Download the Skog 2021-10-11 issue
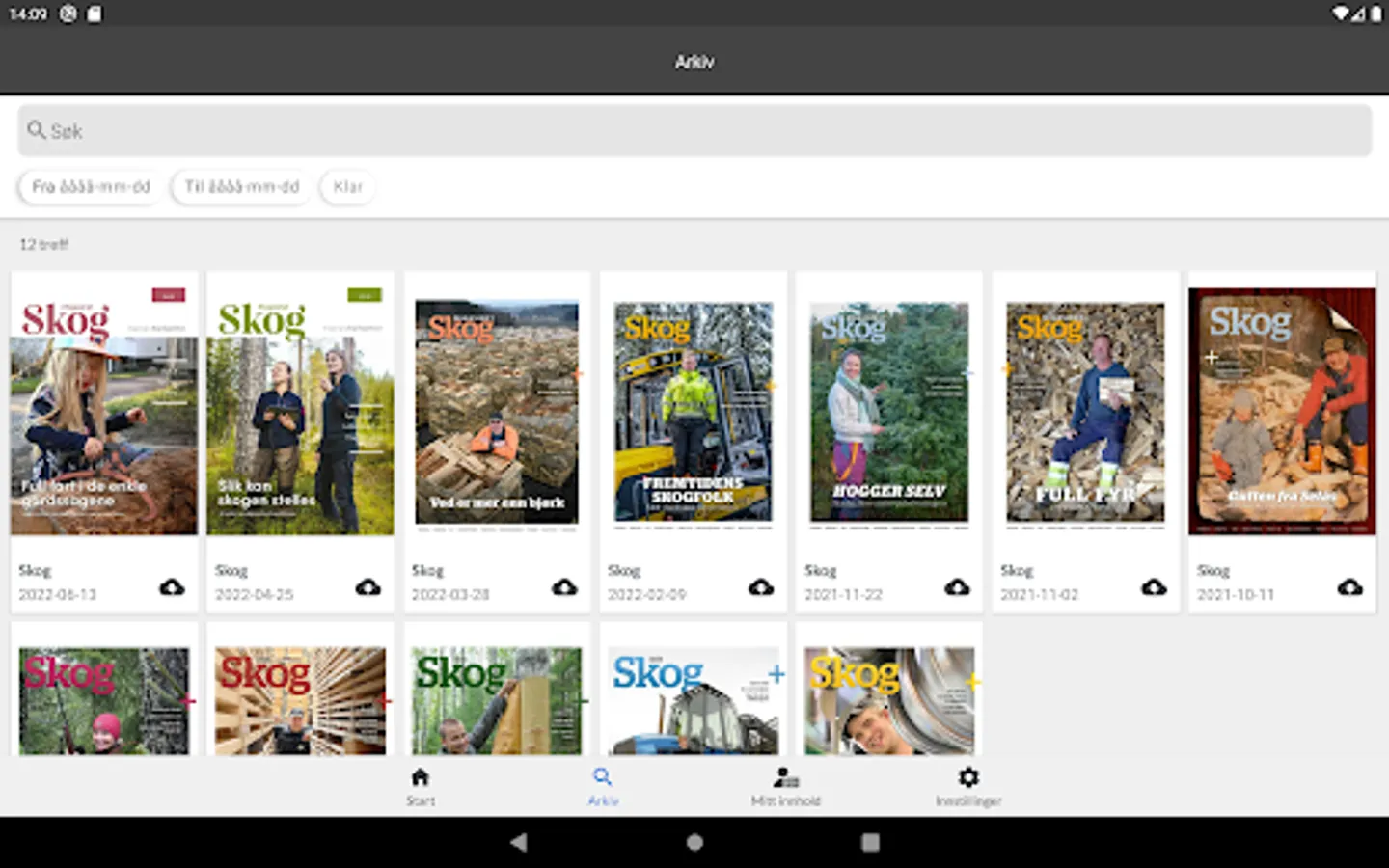The height and width of the screenshot is (868, 1389). pos(1350,587)
